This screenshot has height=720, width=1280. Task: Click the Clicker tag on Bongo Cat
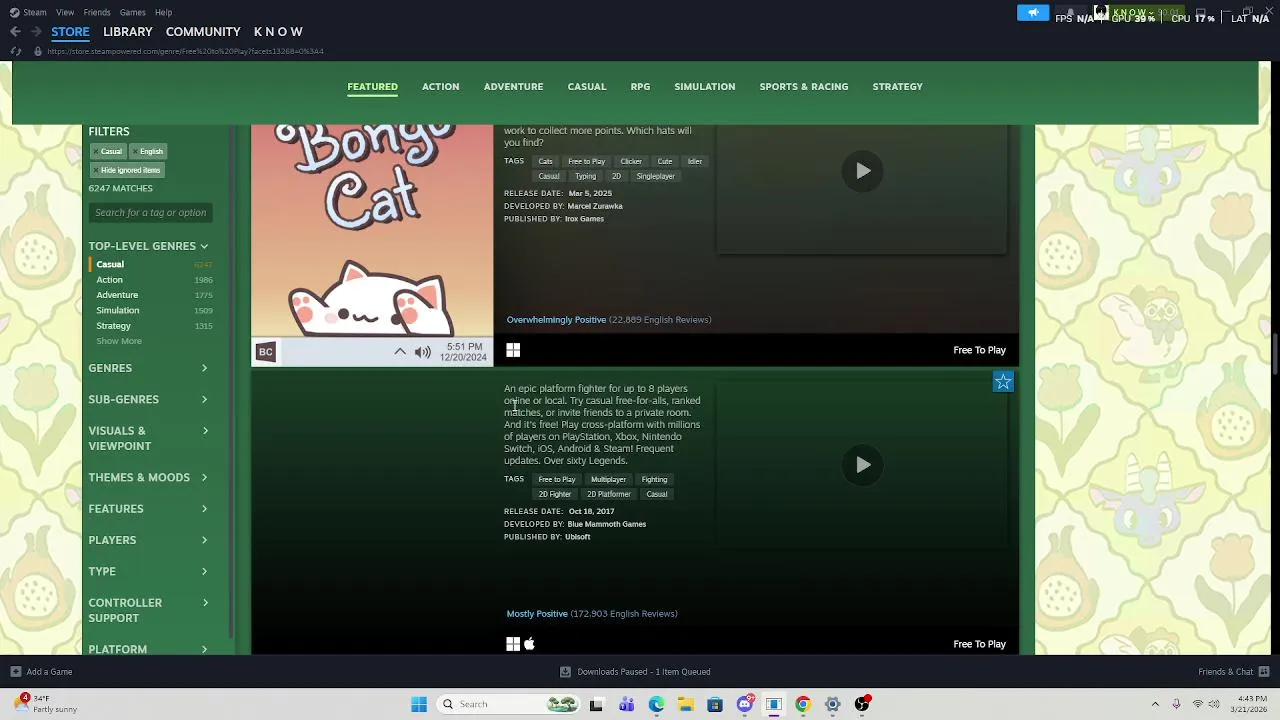(631, 161)
